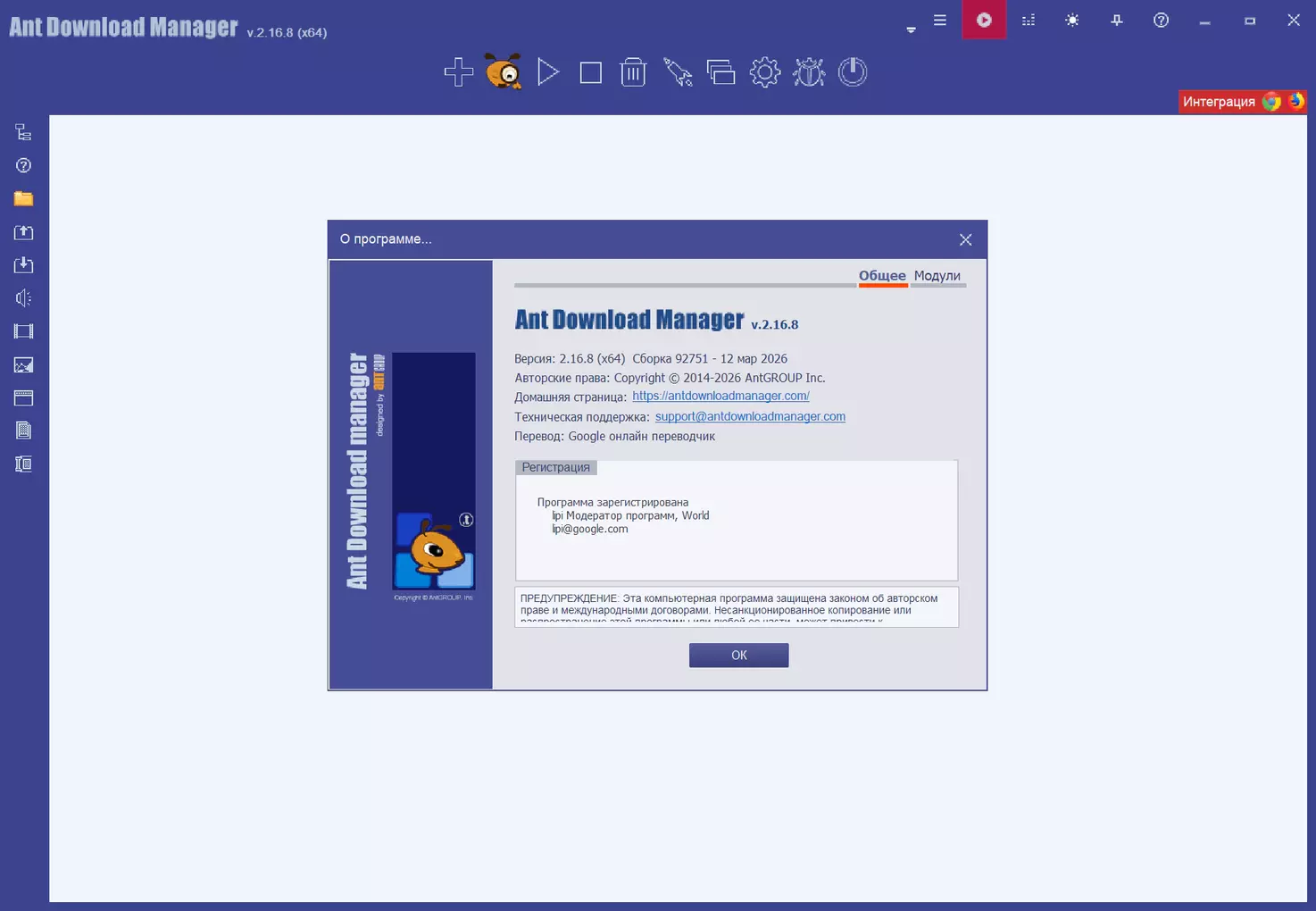Toggle the brightness theme icon
The height and width of the screenshot is (911, 1316).
click(x=1072, y=20)
